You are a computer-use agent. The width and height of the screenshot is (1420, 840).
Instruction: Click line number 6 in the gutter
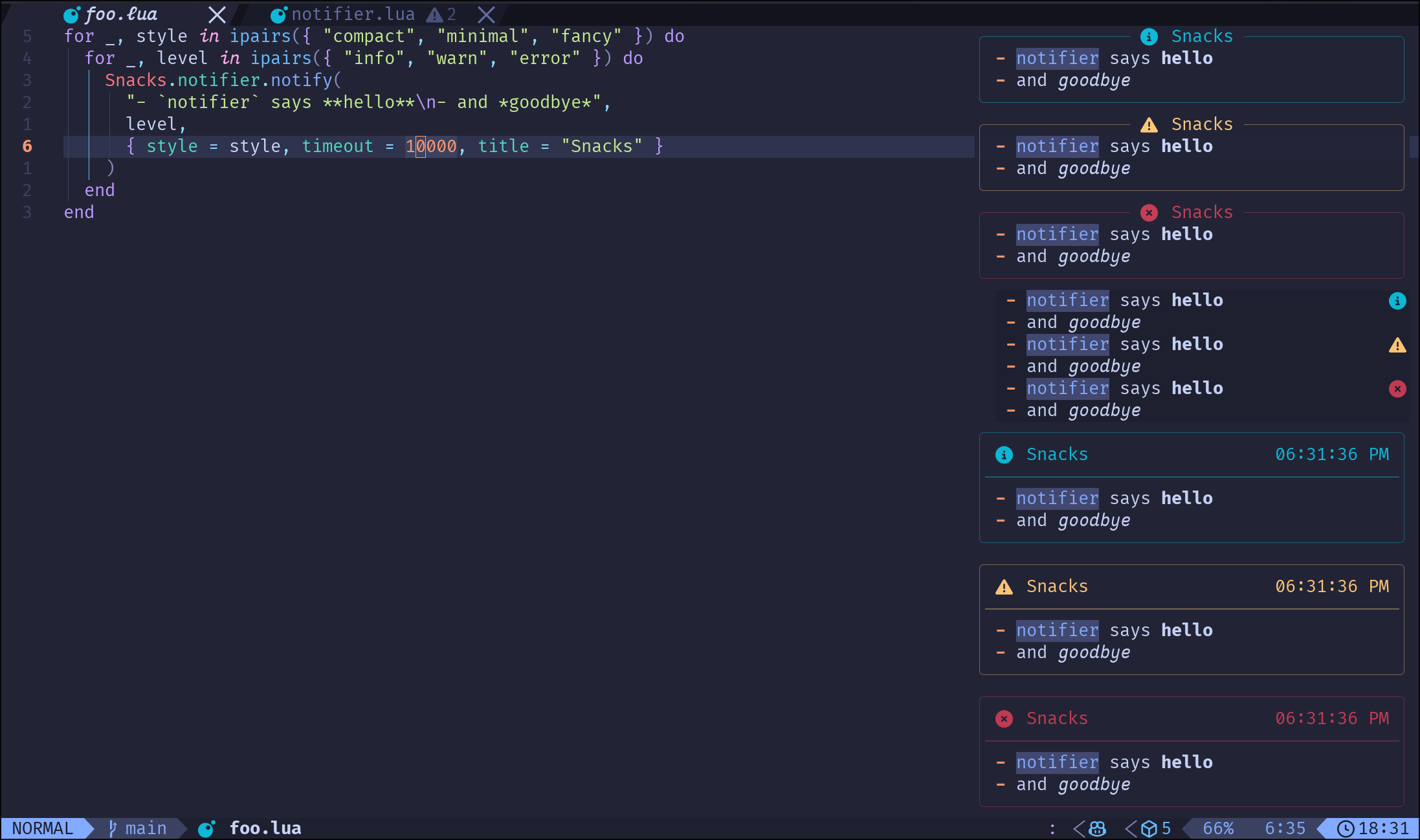(x=27, y=146)
